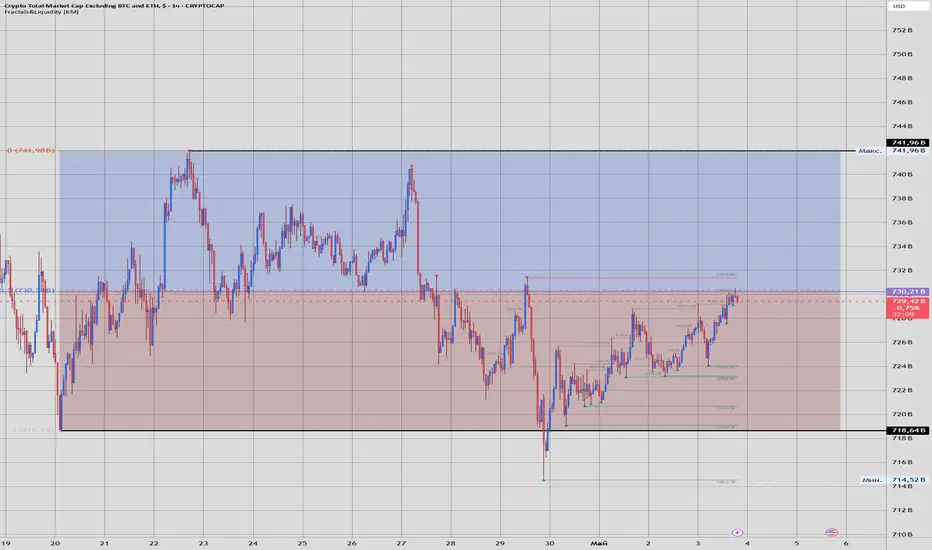Open the USD currency selector

[x=909, y=6]
